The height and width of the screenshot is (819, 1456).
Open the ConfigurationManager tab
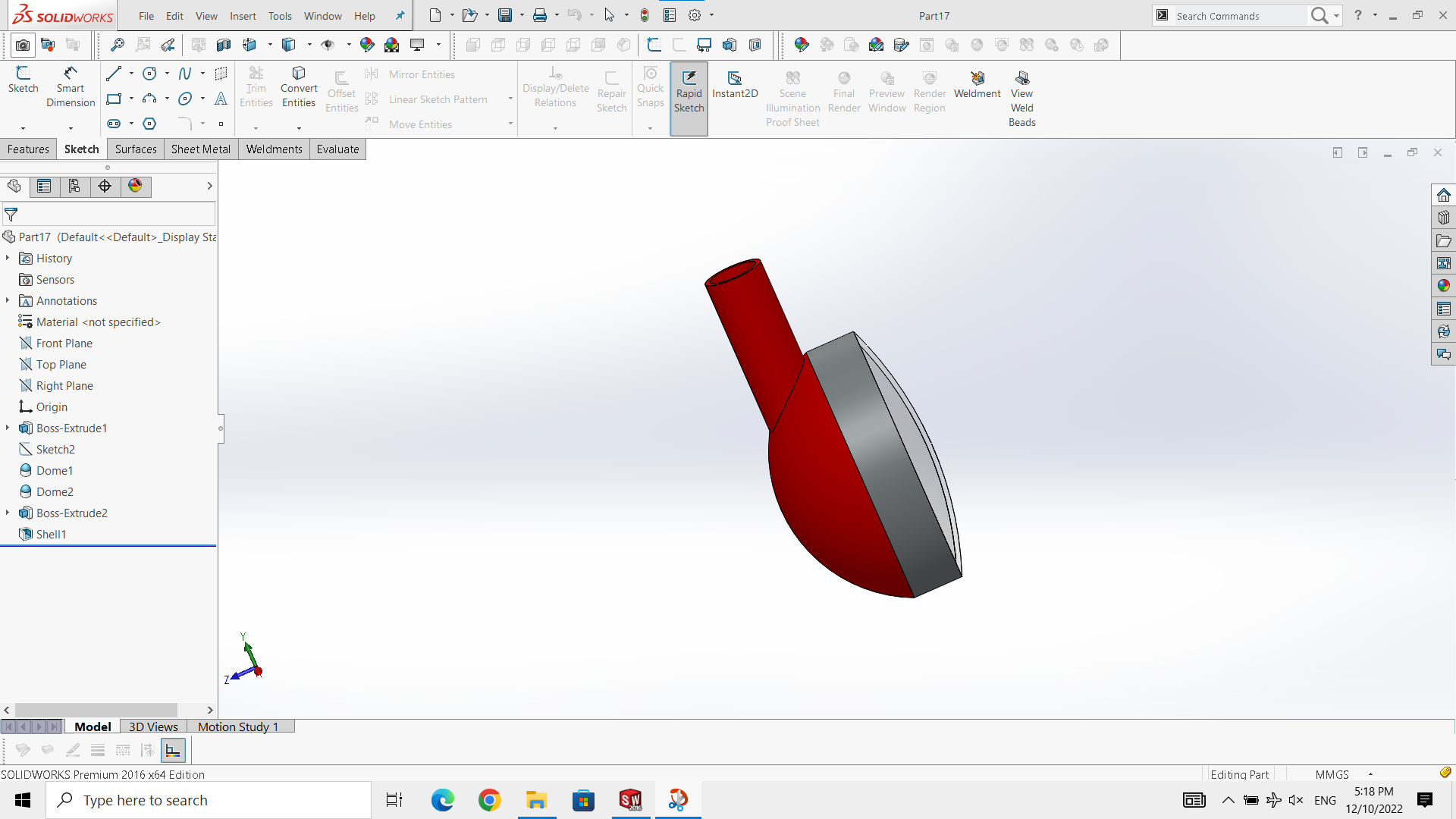(x=74, y=187)
